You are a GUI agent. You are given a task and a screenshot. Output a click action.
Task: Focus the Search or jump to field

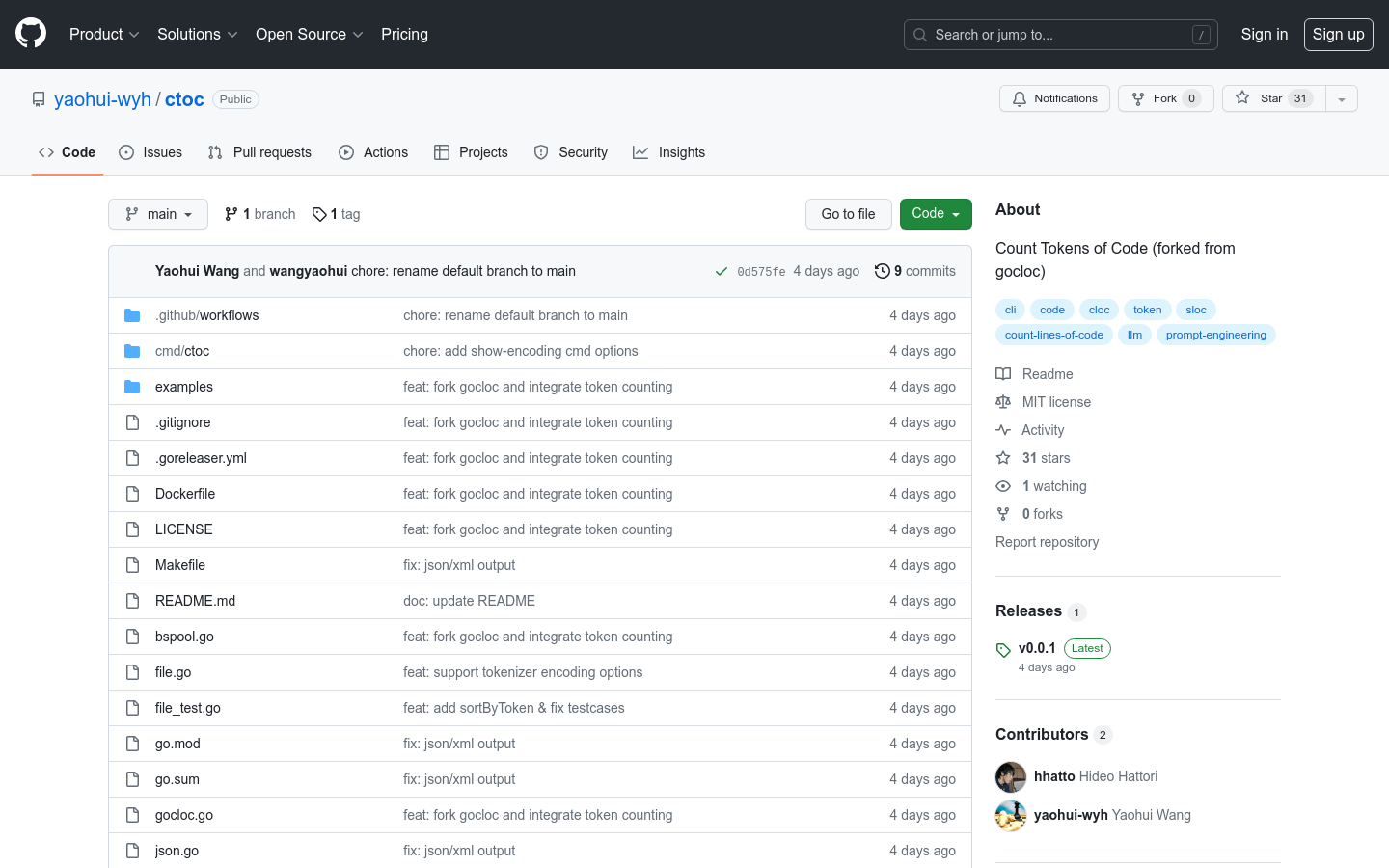(1061, 35)
